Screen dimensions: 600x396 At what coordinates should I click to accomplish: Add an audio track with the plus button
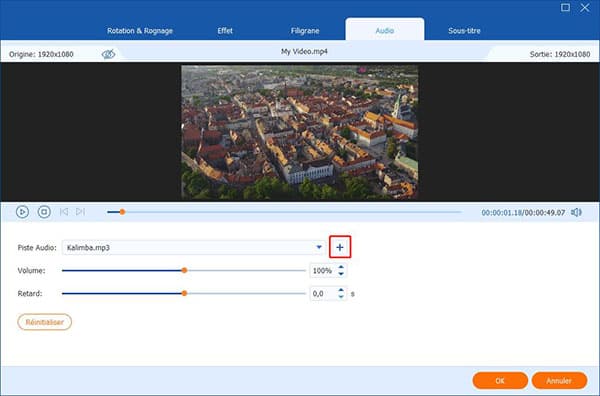click(340, 247)
